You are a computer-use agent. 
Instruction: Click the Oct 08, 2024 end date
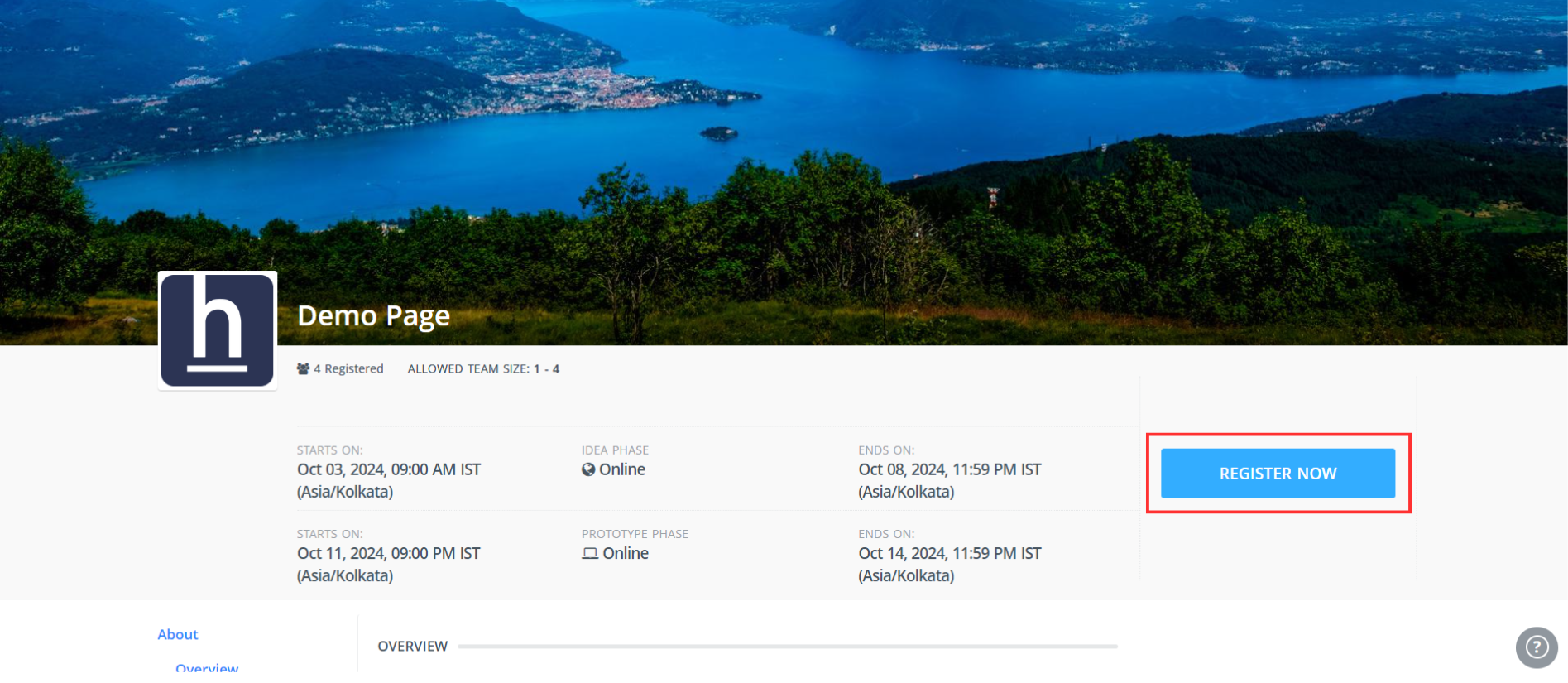pos(949,470)
